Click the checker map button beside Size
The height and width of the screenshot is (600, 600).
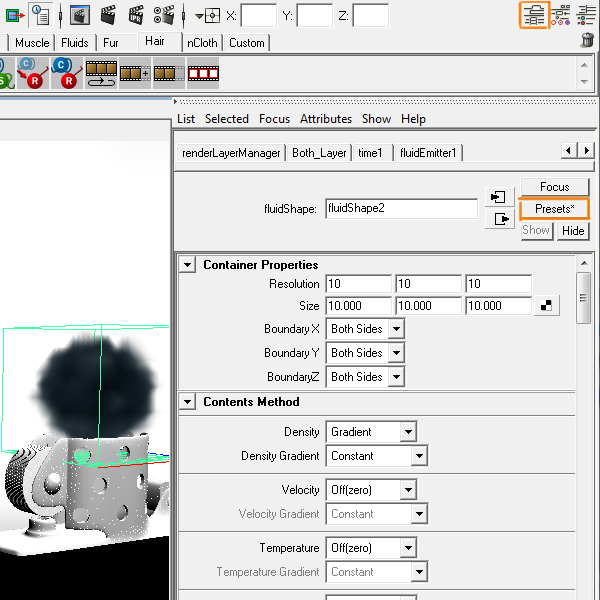546,305
